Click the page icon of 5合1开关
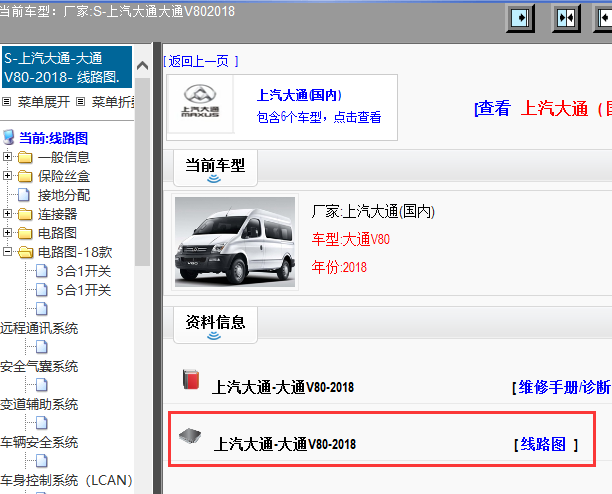Image resolution: width=612 pixels, height=494 pixels. pos(42,290)
